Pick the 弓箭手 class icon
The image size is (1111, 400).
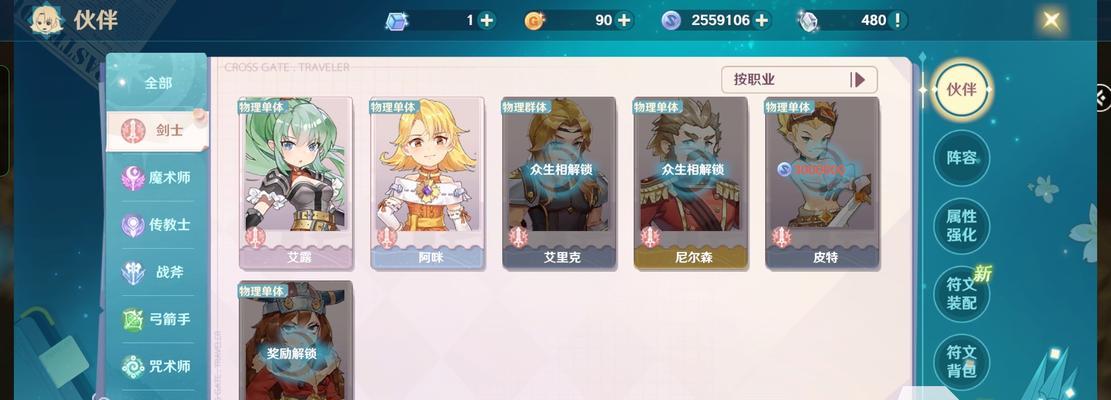(134, 319)
